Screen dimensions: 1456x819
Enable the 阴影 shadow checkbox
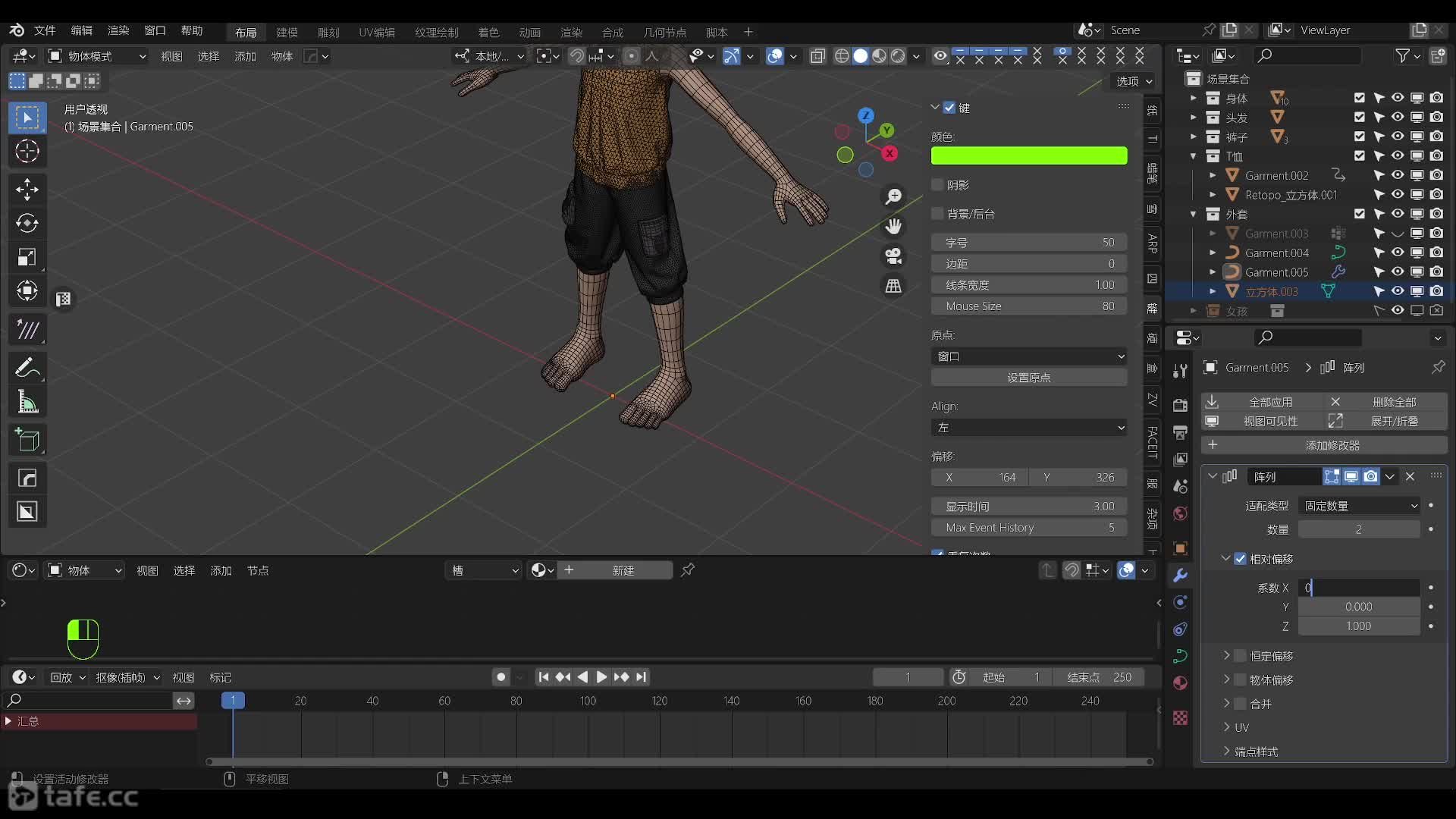coord(938,185)
